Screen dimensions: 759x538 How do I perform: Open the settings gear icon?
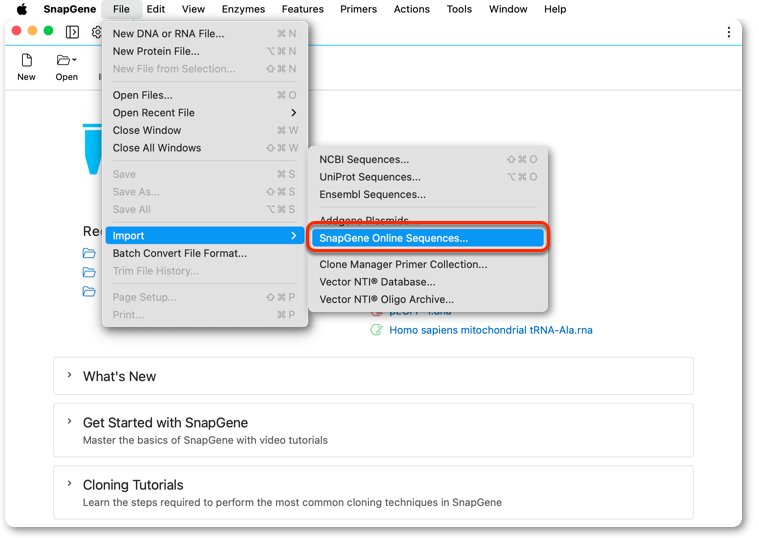pos(97,32)
